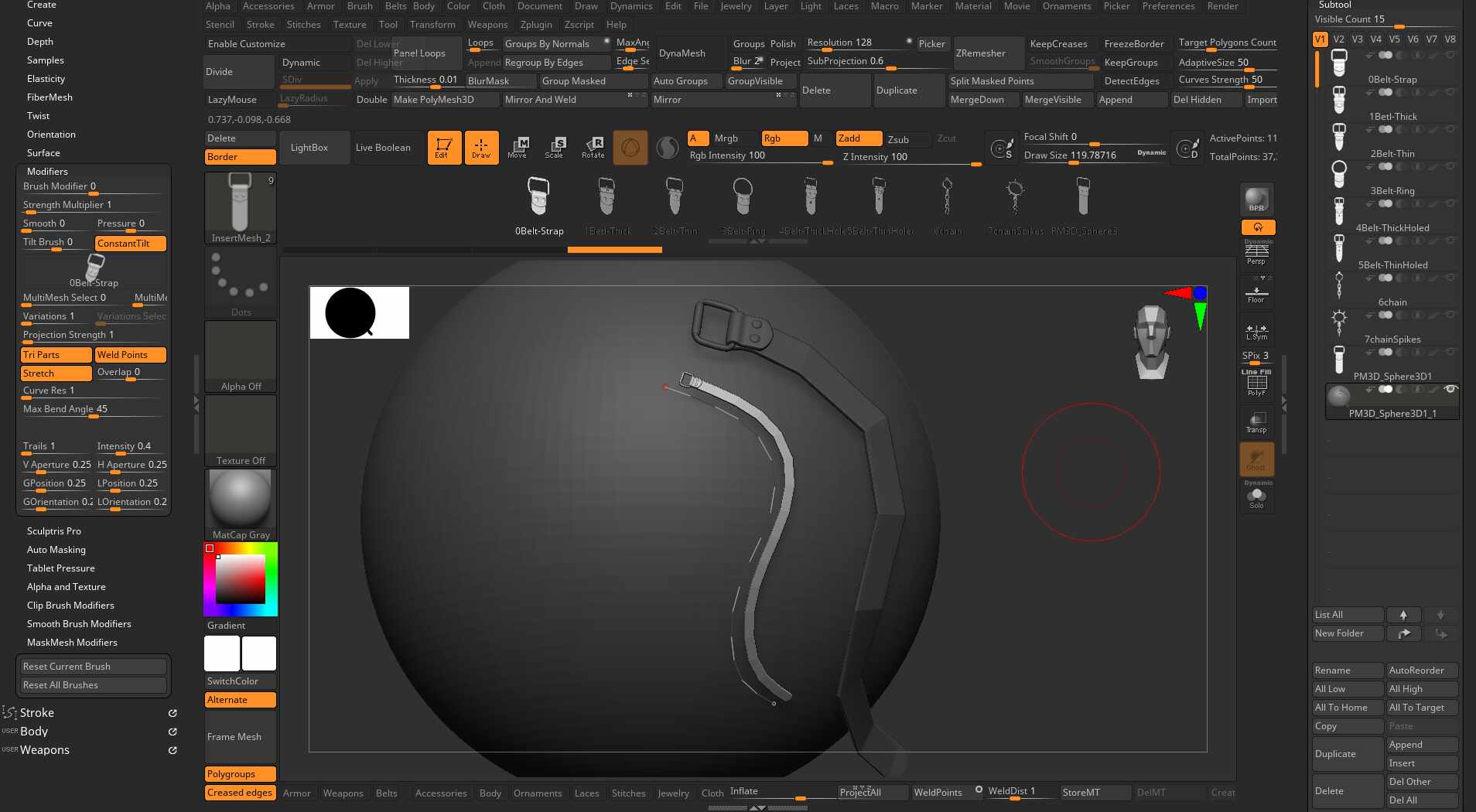
Task: Open the MatCap Gray material picker
Action: pos(241,504)
